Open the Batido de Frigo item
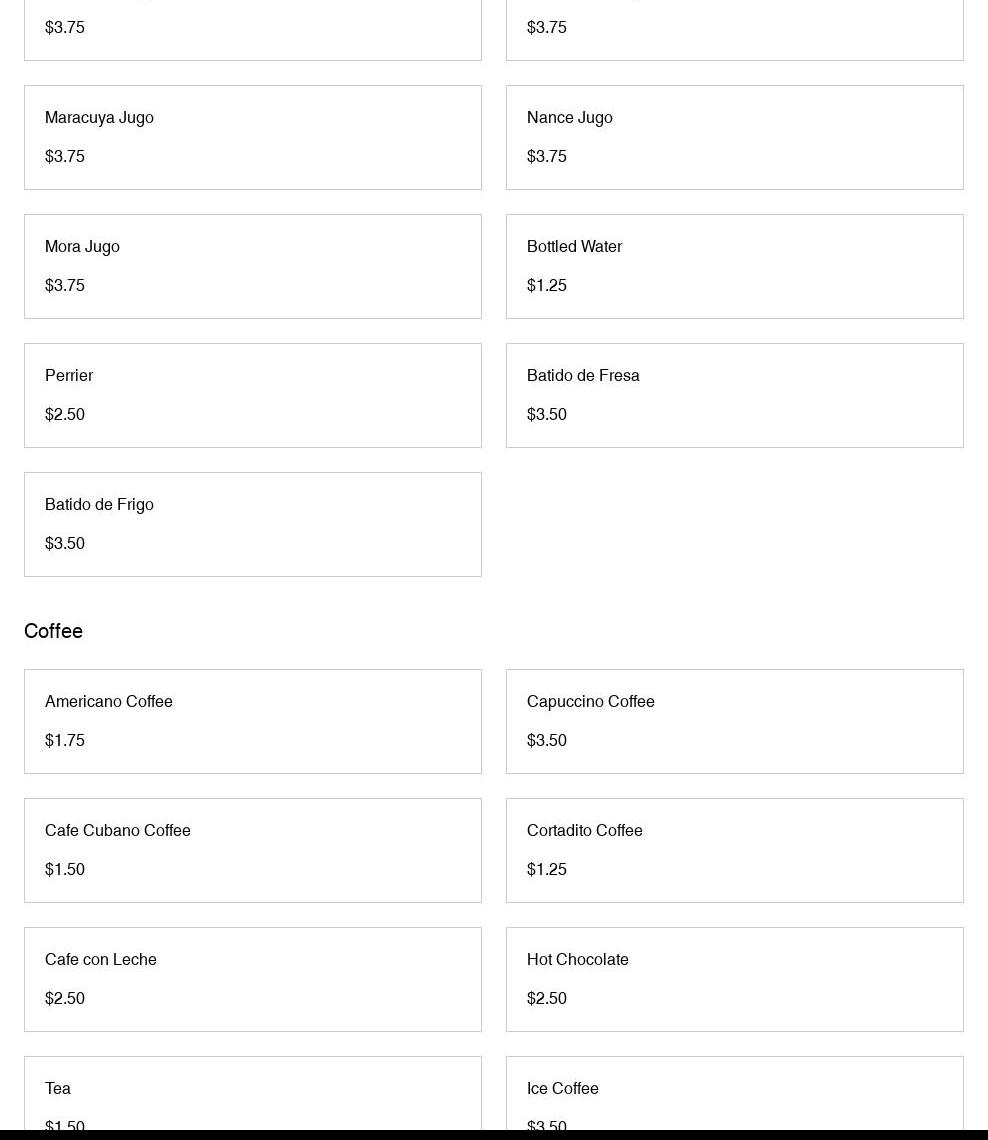Image resolution: width=988 pixels, height=1140 pixels. pyautogui.click(x=252, y=524)
